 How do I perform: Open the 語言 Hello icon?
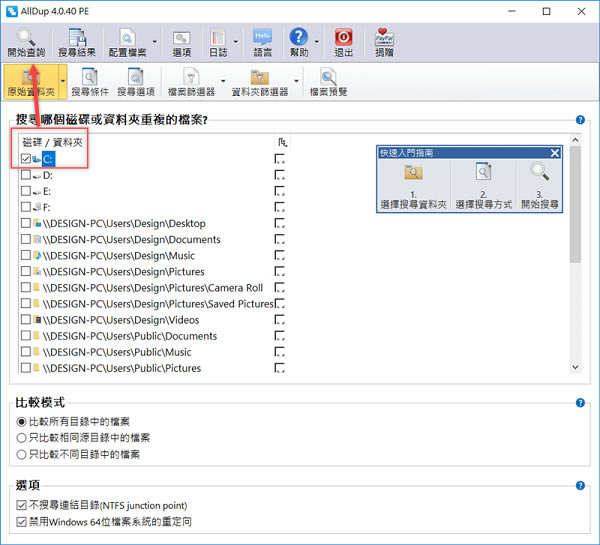[262, 38]
